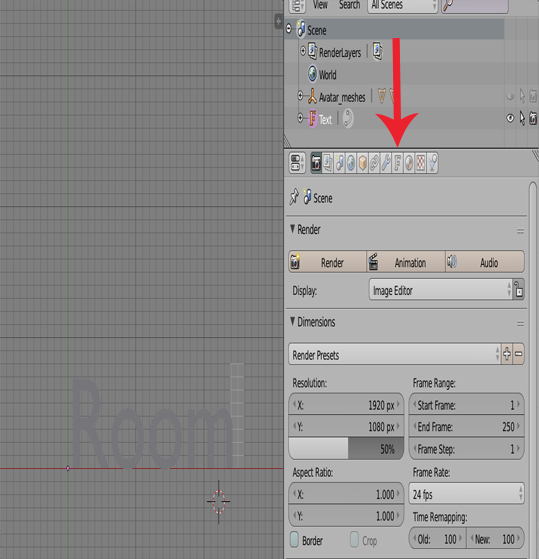This screenshot has height=559, width=539.
Task: Open the Outliner View menu
Action: click(320, 5)
